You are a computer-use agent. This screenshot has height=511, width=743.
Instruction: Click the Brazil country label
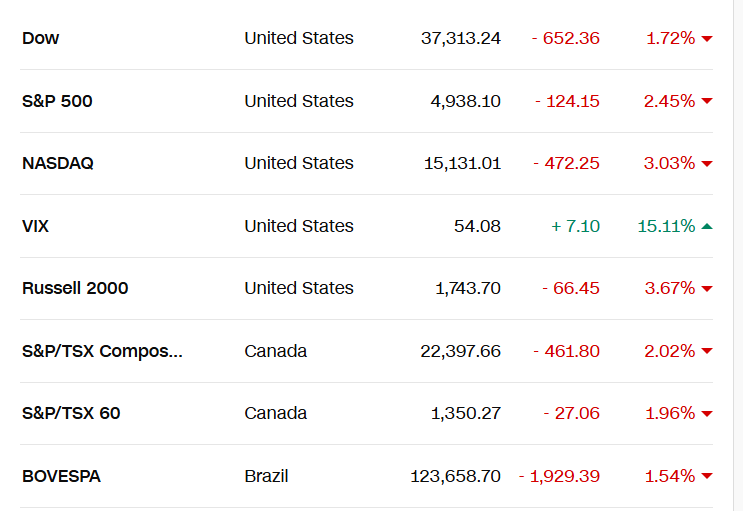pos(266,476)
